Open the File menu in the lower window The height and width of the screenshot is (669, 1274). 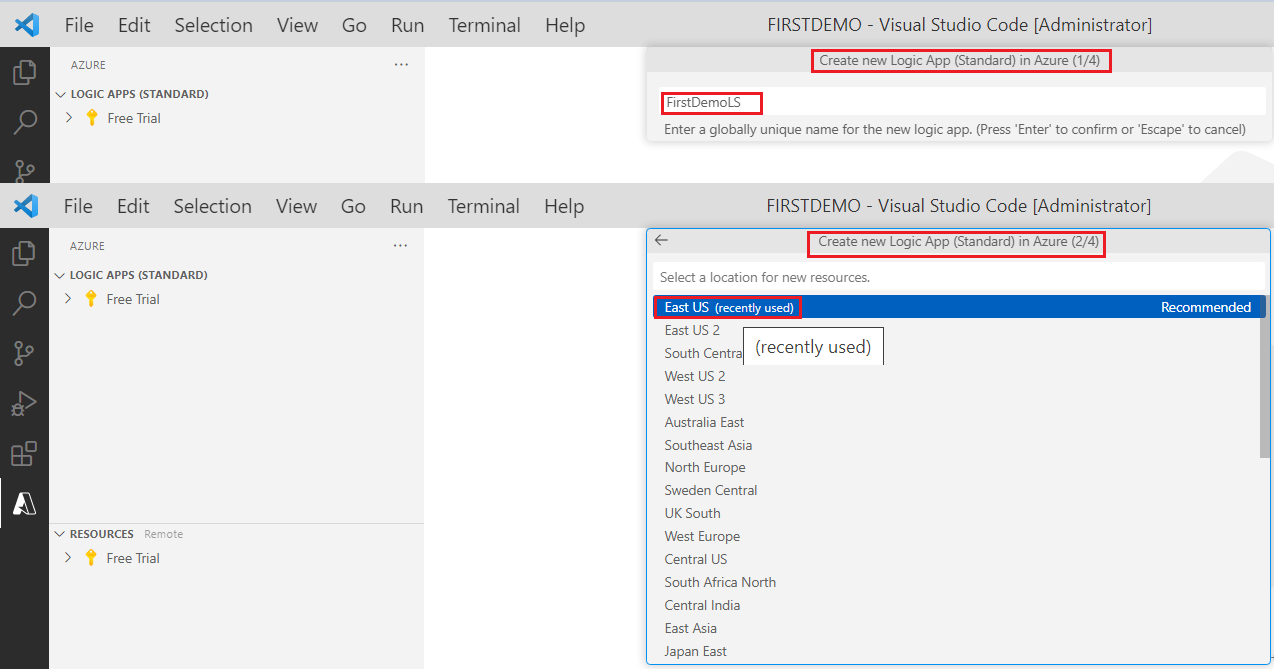78,206
